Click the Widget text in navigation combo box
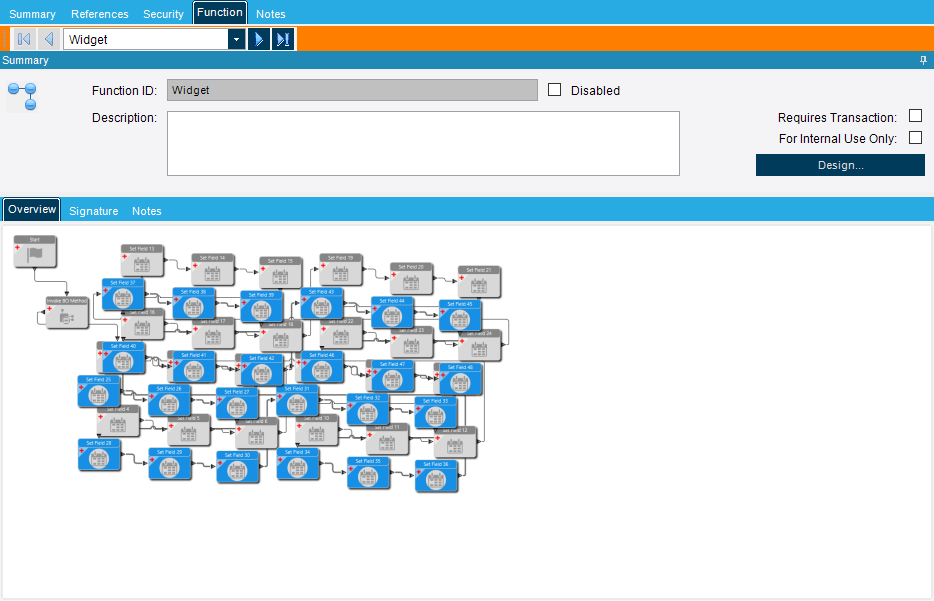934x601 pixels. 88,39
